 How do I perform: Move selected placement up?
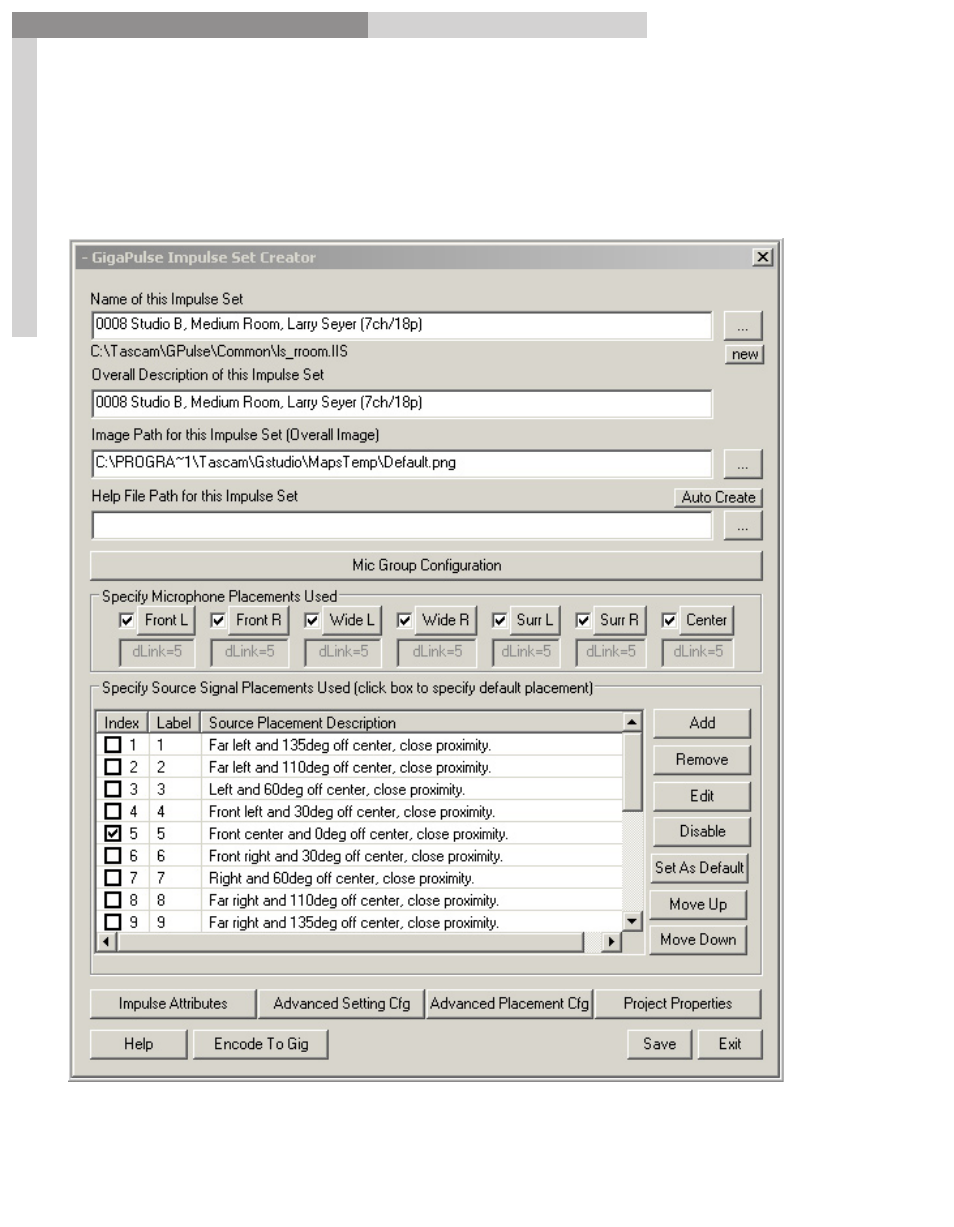[698, 904]
